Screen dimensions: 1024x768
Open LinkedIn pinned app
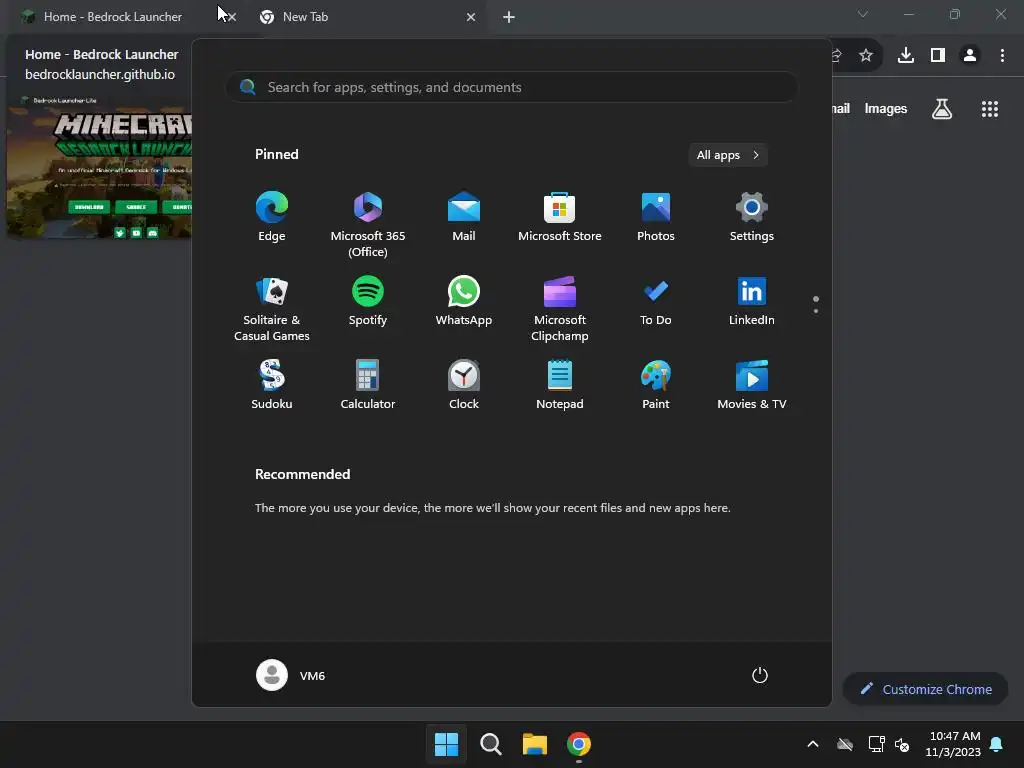point(752,301)
